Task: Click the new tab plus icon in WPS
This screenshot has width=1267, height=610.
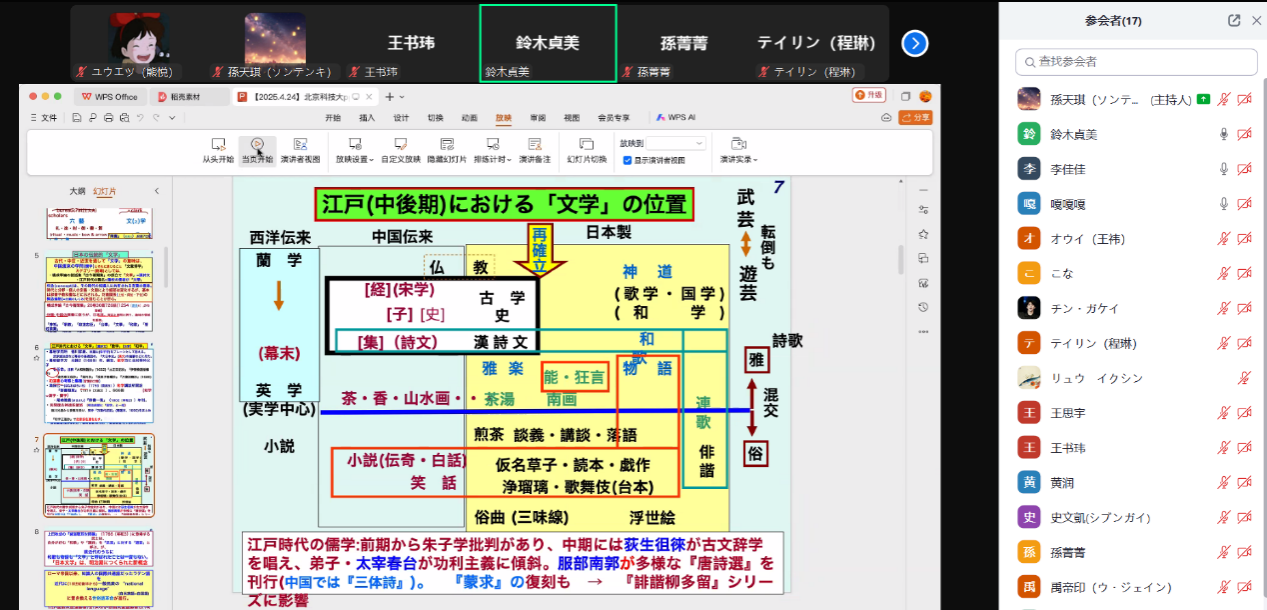Action: [x=389, y=96]
